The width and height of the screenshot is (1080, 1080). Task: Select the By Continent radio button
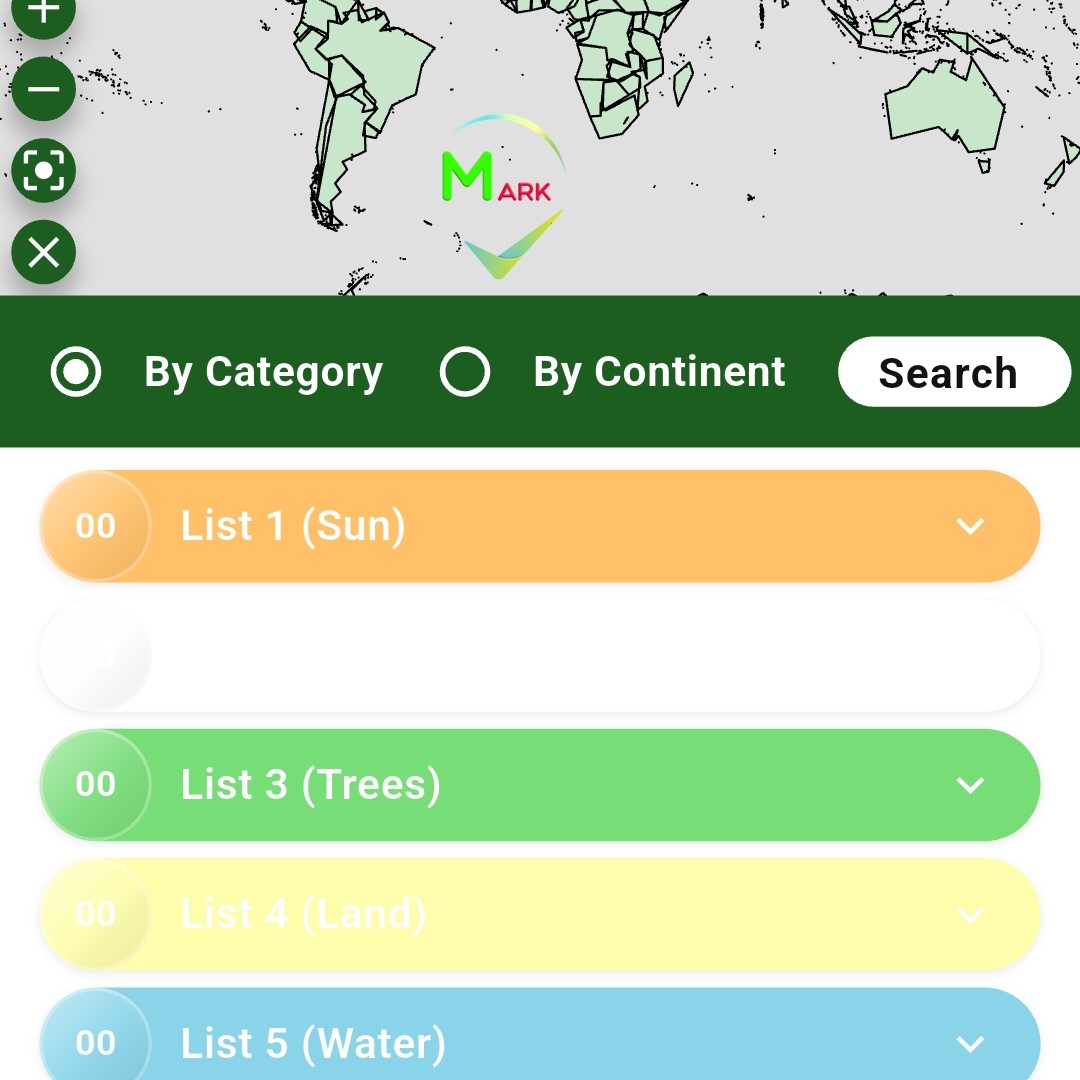pyautogui.click(x=465, y=372)
